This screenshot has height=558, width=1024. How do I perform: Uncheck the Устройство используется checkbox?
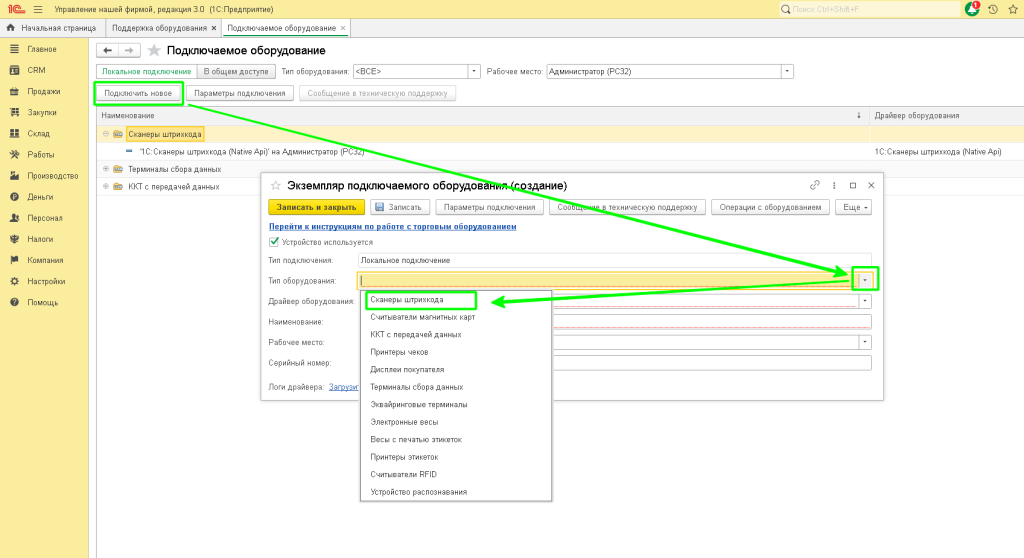pos(274,241)
